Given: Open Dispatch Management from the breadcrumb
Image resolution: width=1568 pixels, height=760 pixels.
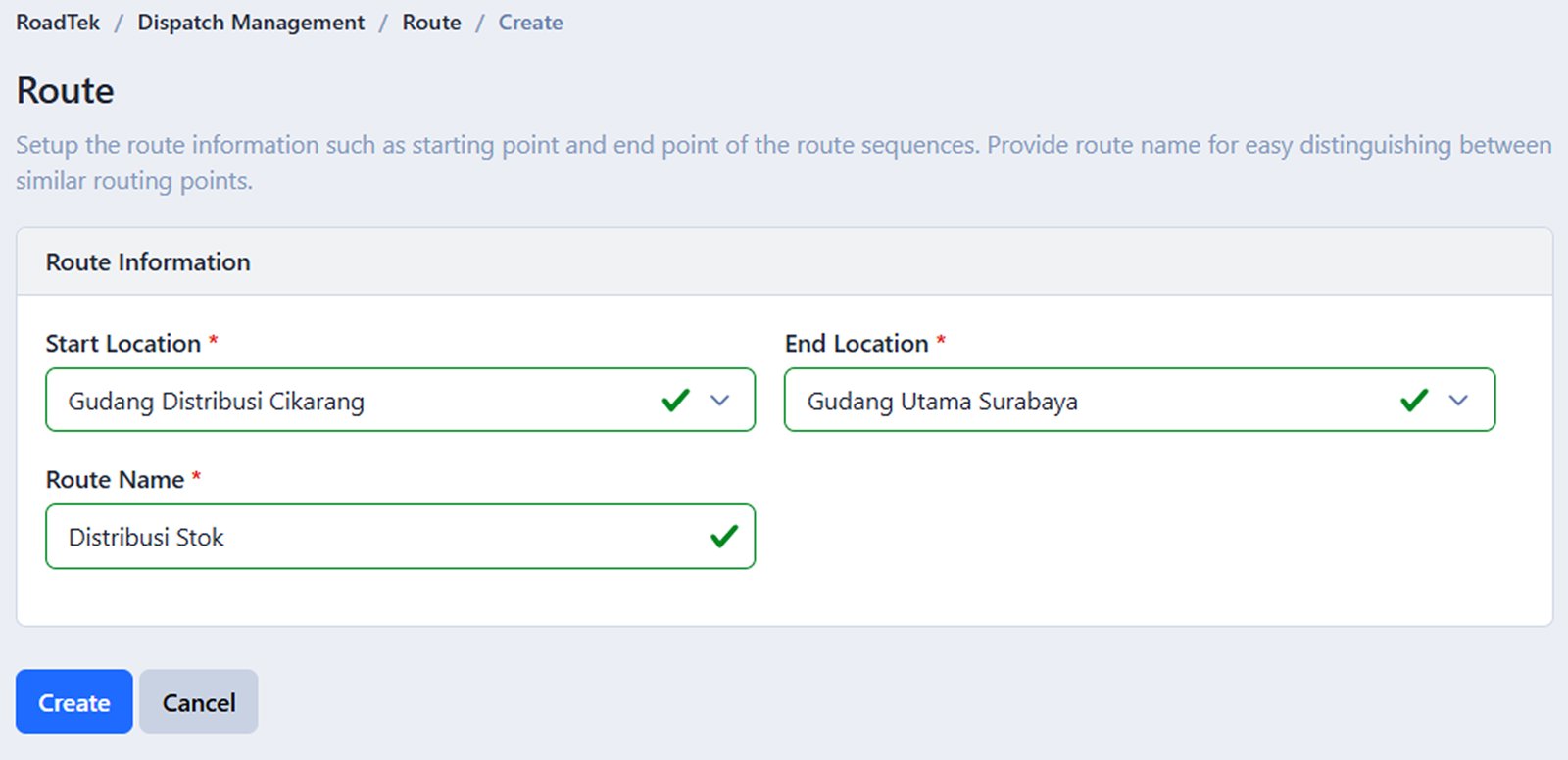Looking at the screenshot, I should [250, 22].
